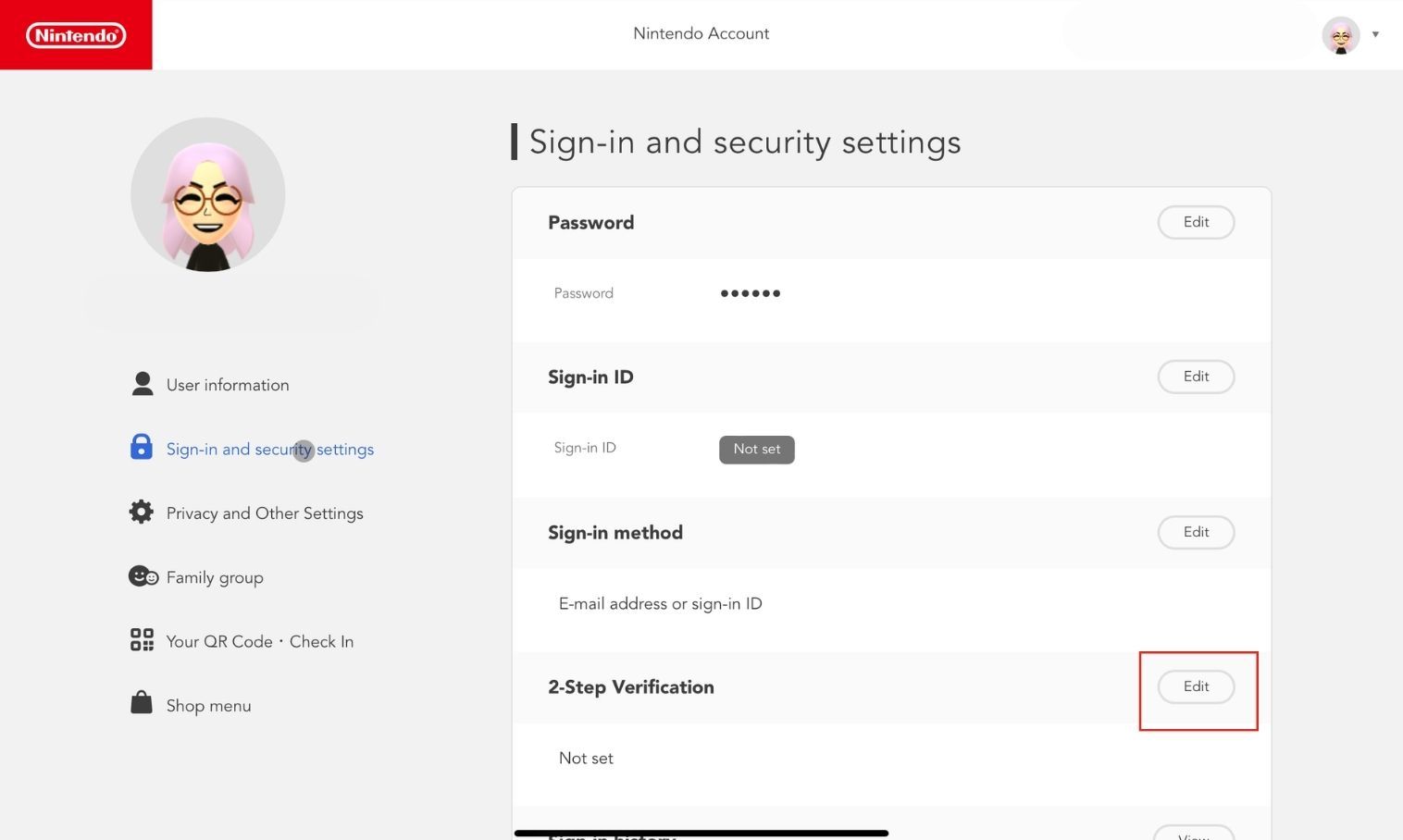Screen dimensions: 1403x840
Task: Click the lock icon for security settings
Action: point(142,448)
